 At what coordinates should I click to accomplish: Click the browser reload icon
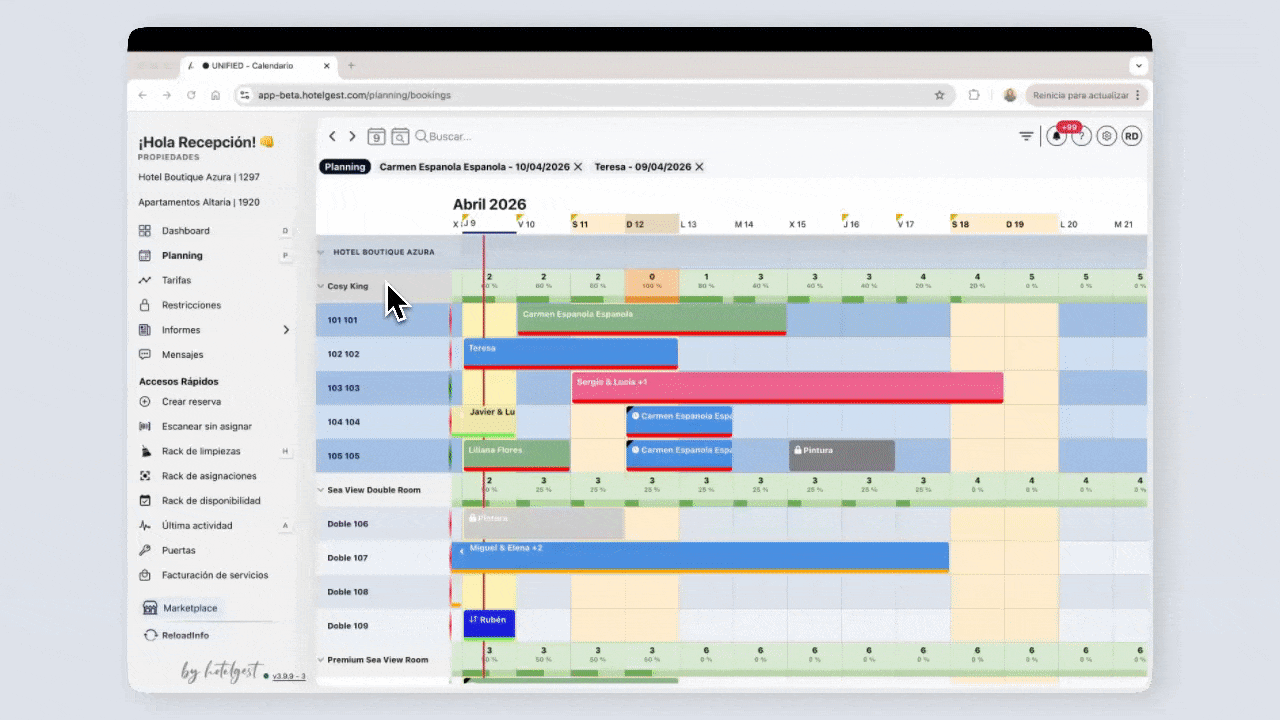(x=190, y=95)
